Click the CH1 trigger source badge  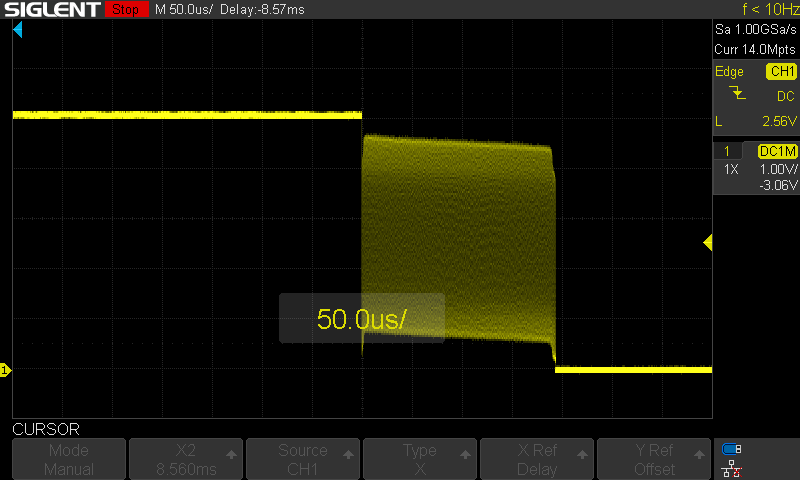click(781, 71)
